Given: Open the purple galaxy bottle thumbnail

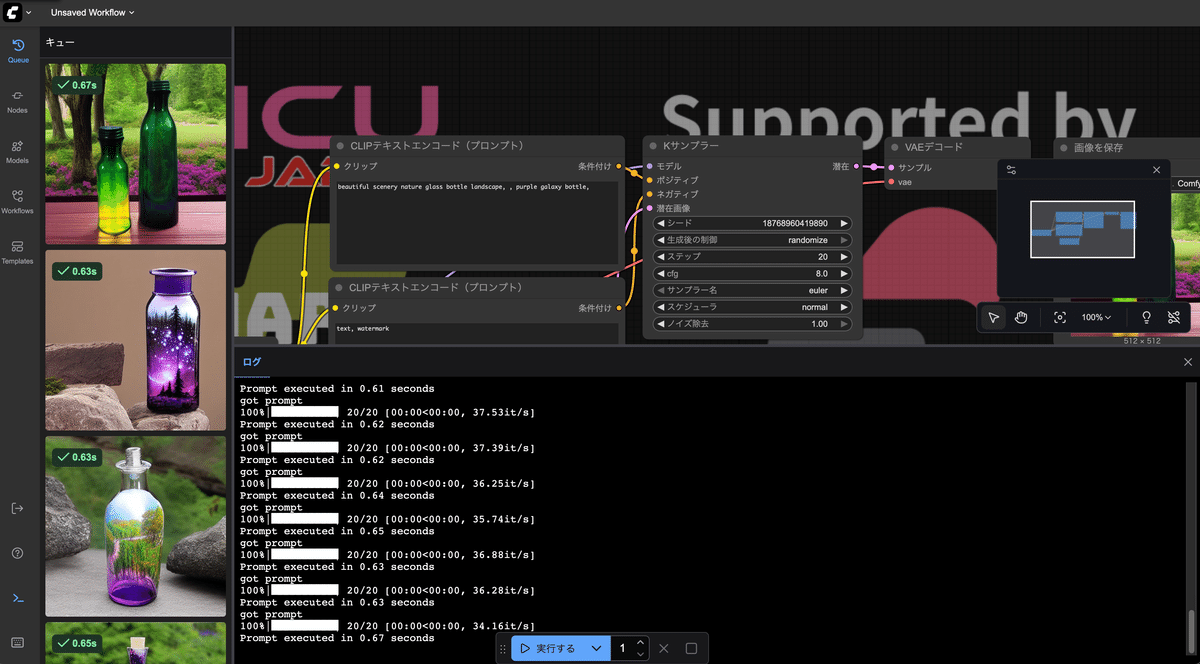Looking at the screenshot, I should [135, 340].
